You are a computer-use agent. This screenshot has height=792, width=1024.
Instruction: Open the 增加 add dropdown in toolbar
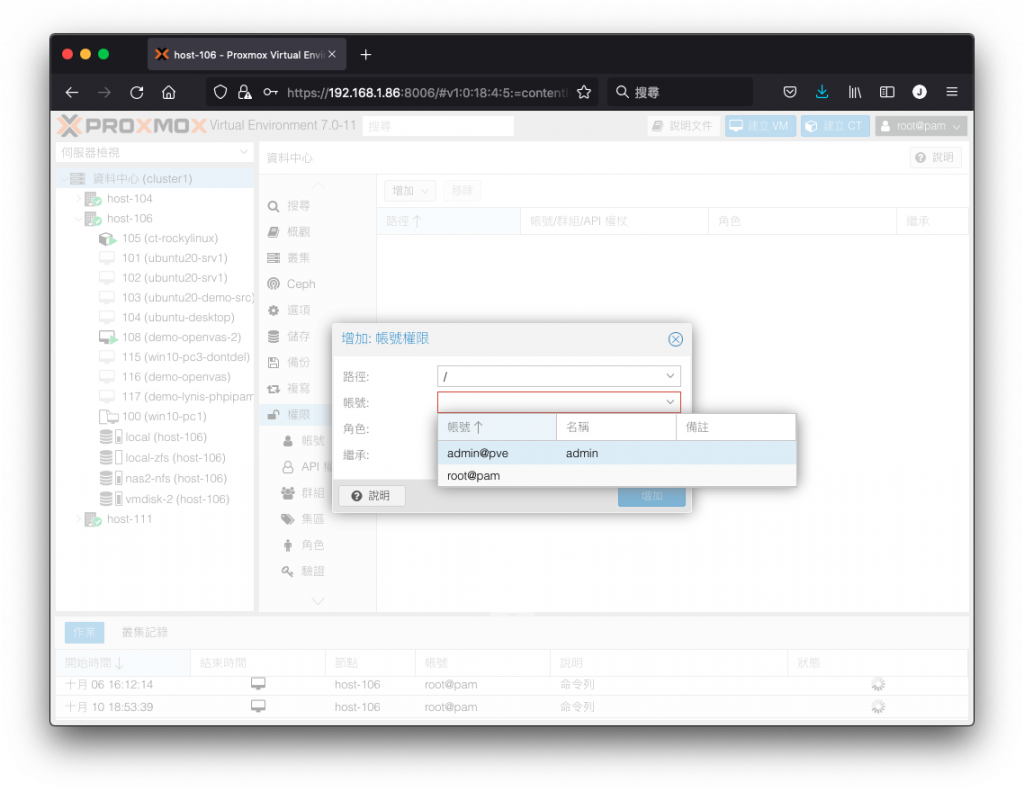tap(409, 191)
